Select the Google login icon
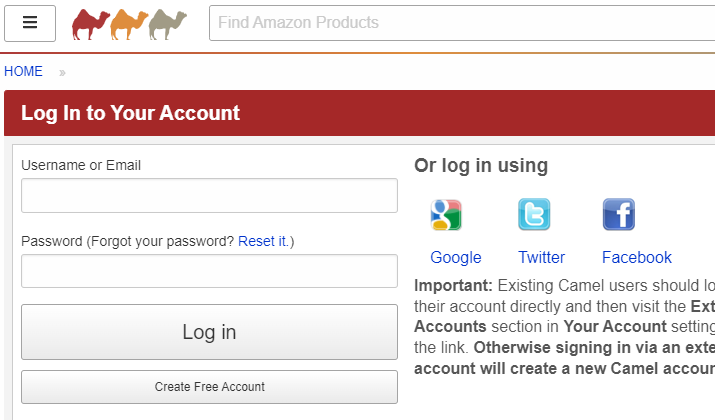715x420 pixels. coord(446,215)
